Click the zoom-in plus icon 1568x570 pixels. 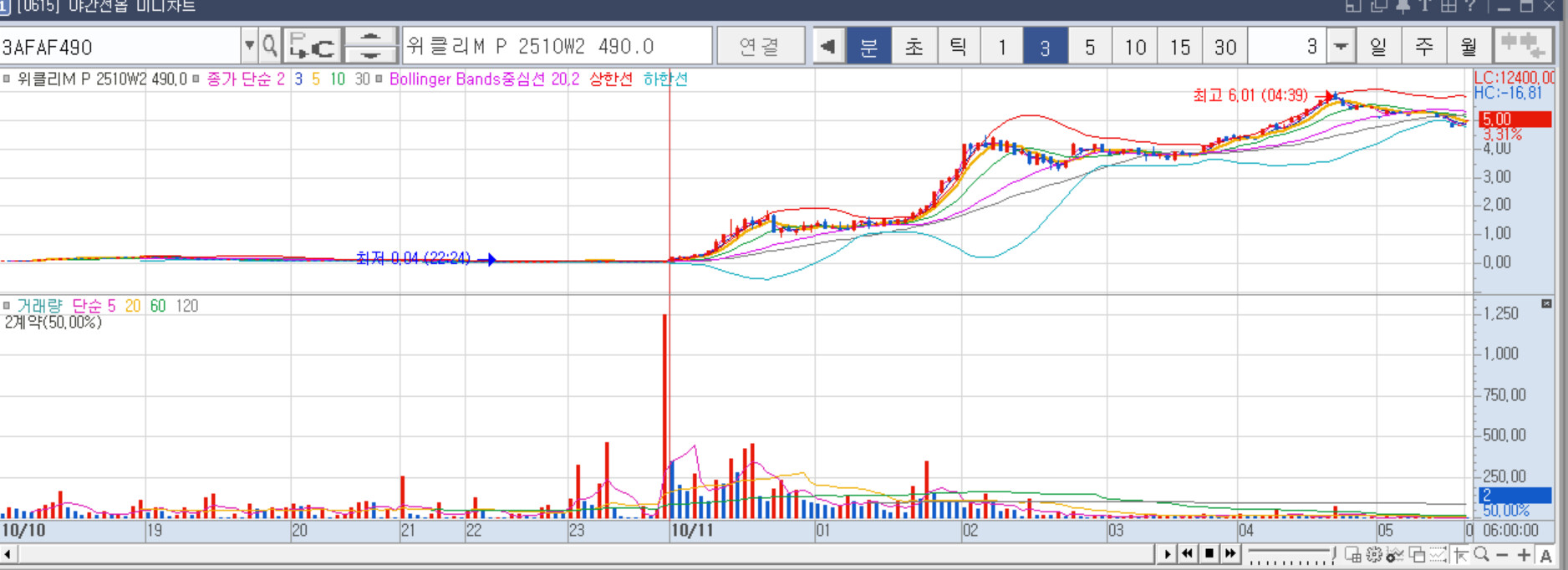(x=1524, y=555)
